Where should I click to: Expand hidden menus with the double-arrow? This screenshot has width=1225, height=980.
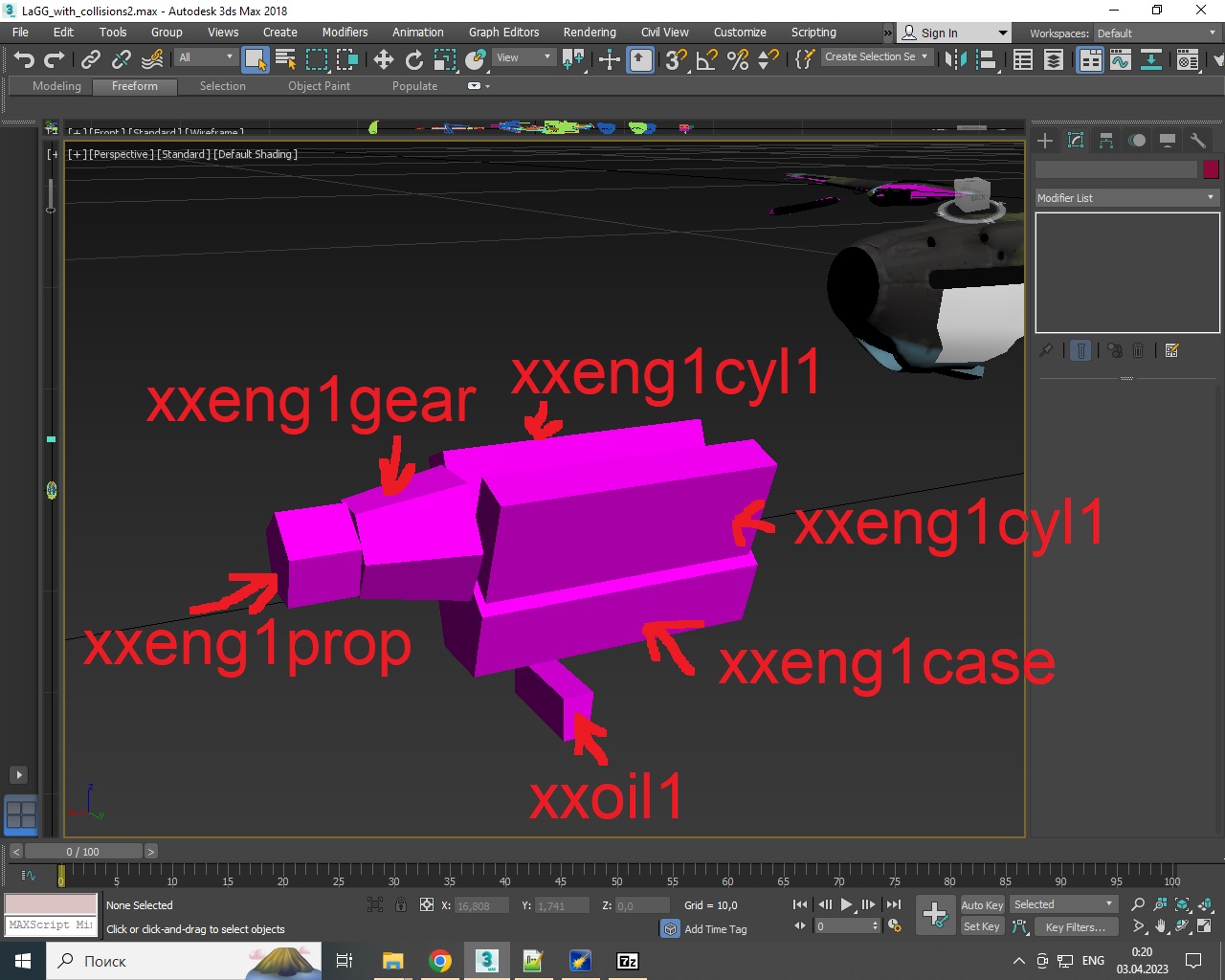point(887,33)
